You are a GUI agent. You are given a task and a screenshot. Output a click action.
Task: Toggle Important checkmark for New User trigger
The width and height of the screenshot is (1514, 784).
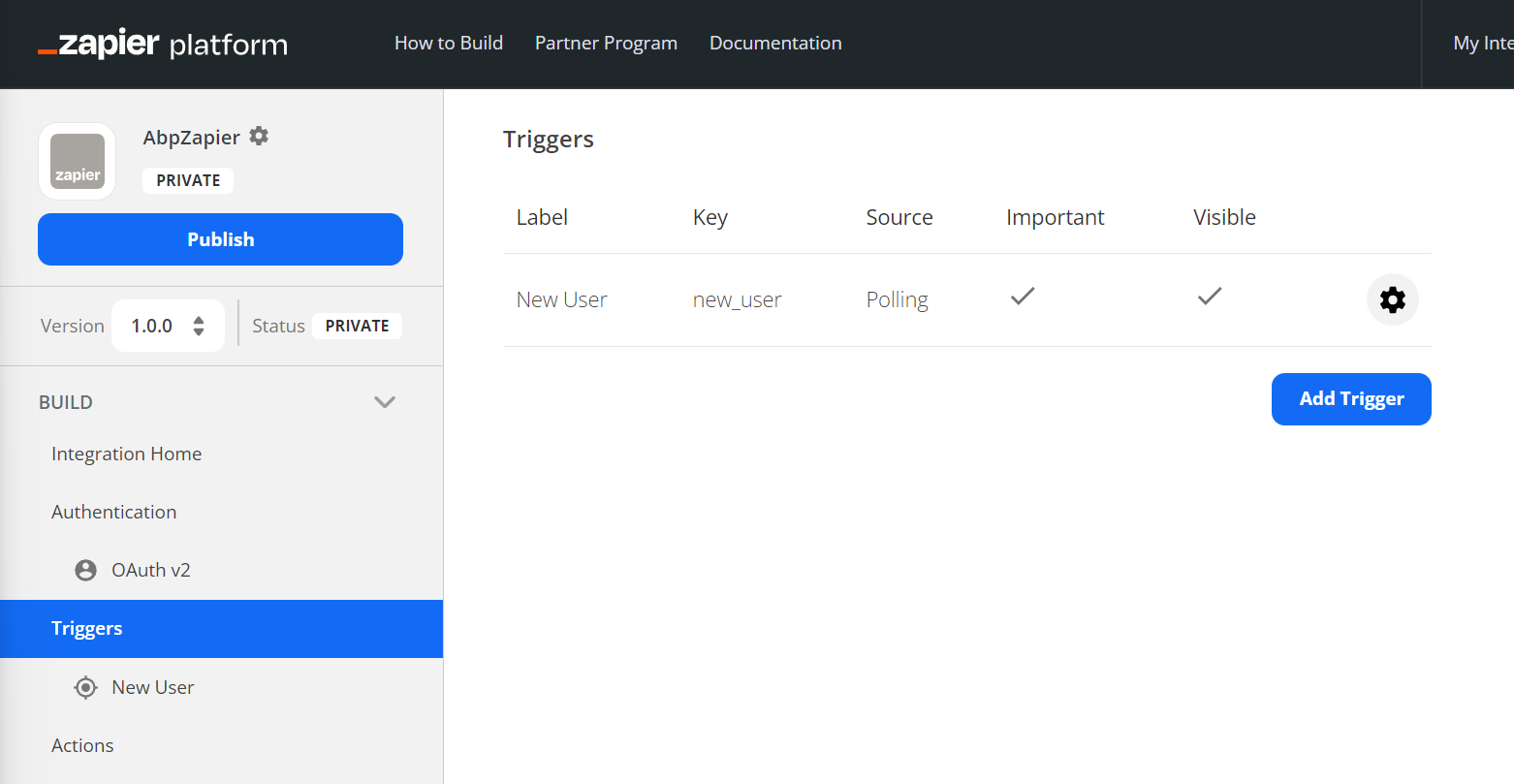pos(1023,297)
